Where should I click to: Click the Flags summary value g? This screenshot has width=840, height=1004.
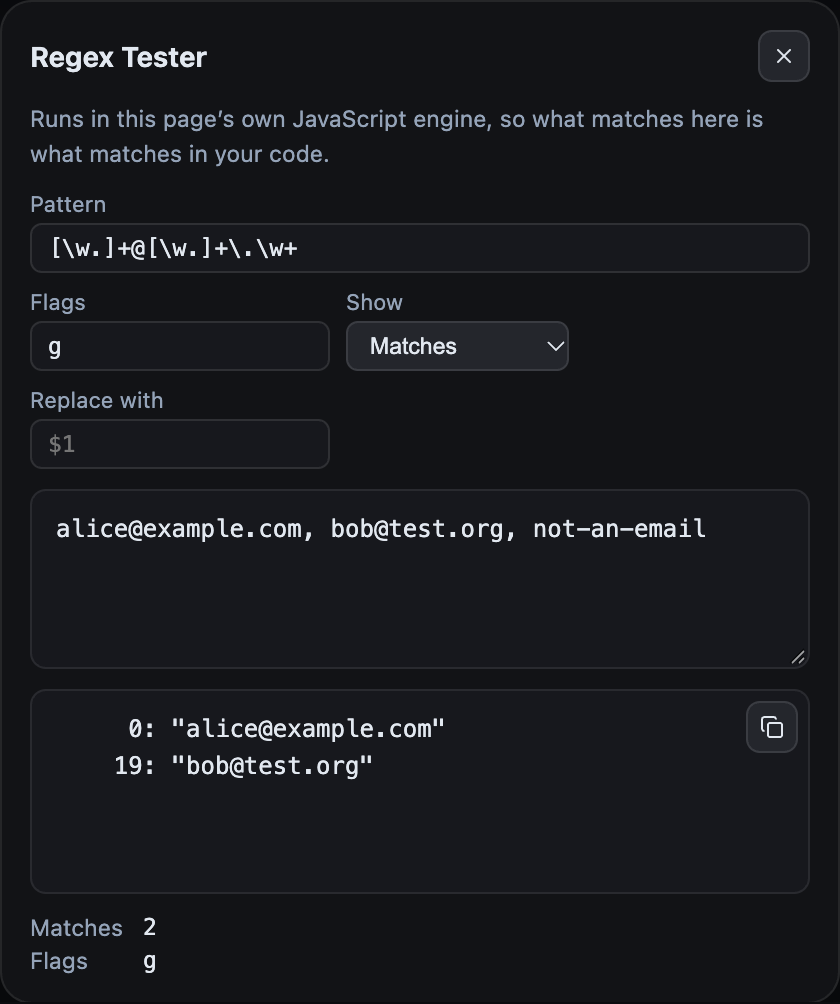[150, 961]
